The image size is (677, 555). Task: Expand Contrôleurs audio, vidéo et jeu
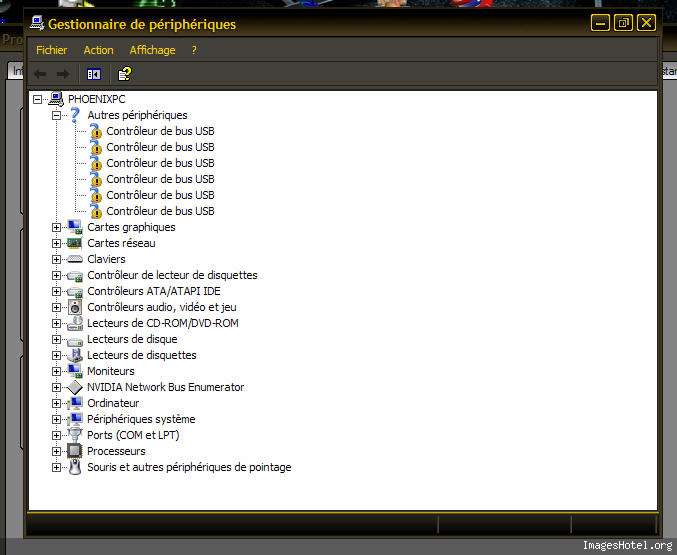pyautogui.click(x=56, y=307)
